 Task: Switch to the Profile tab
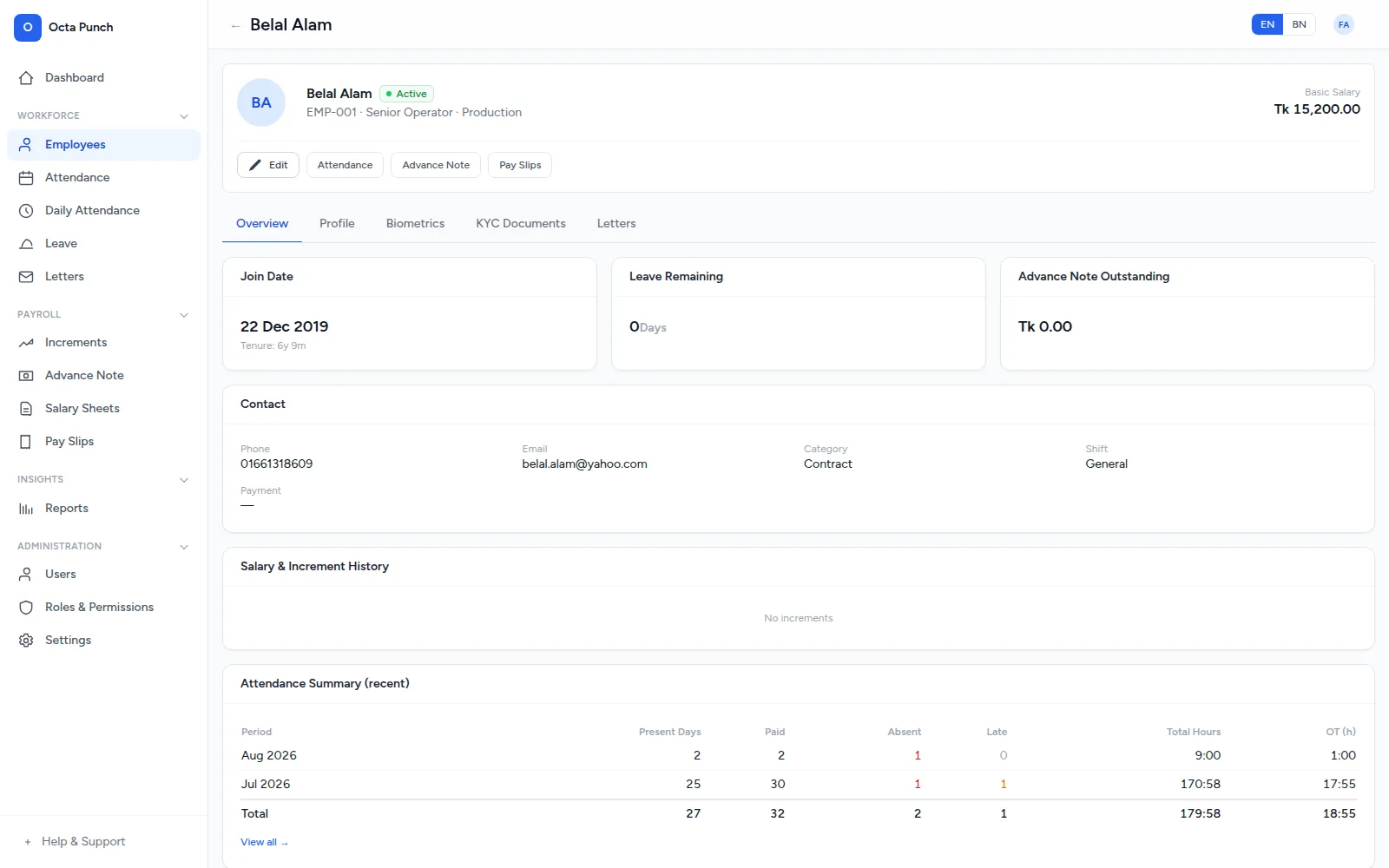click(x=337, y=223)
